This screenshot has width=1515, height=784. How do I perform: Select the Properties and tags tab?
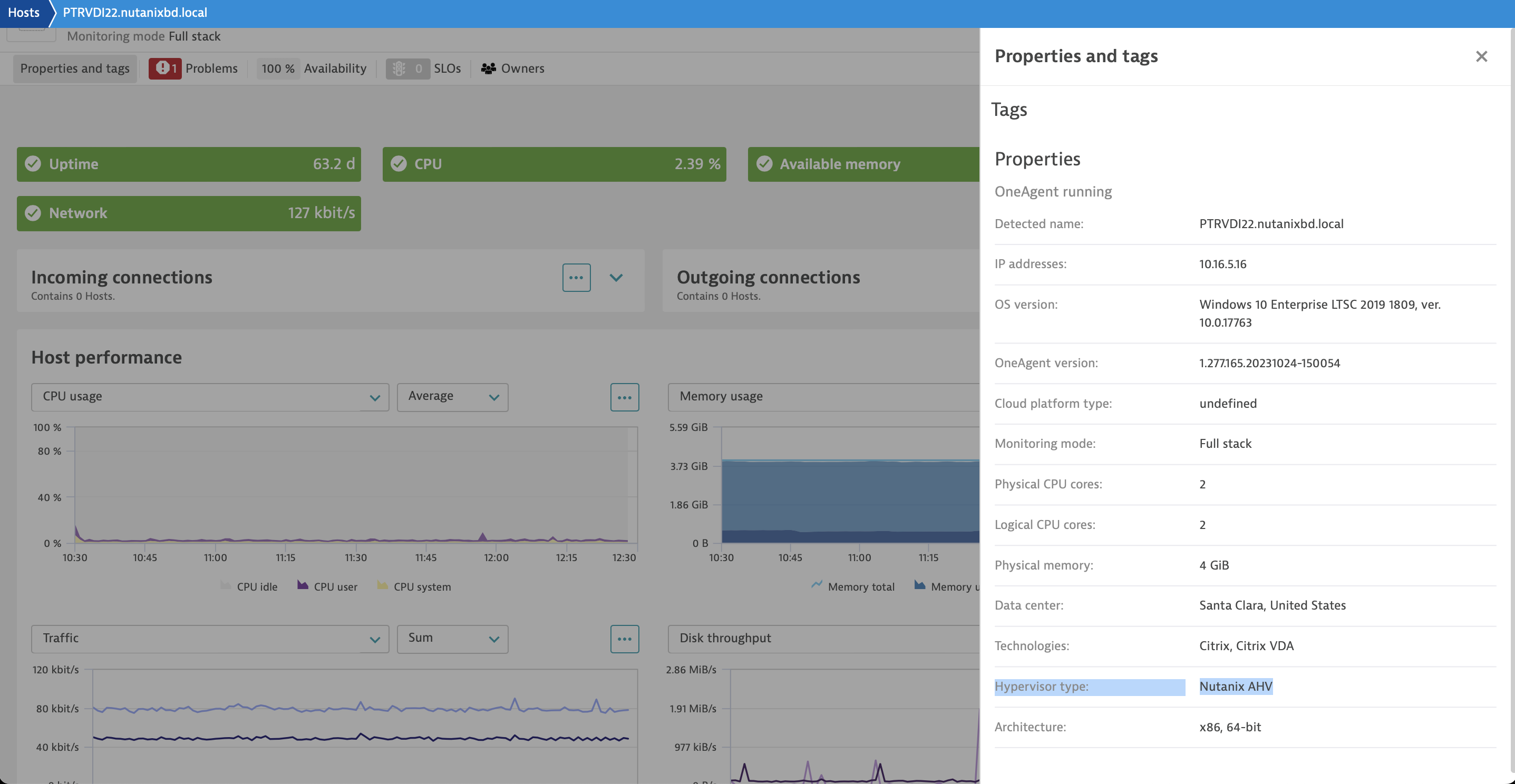click(75, 68)
